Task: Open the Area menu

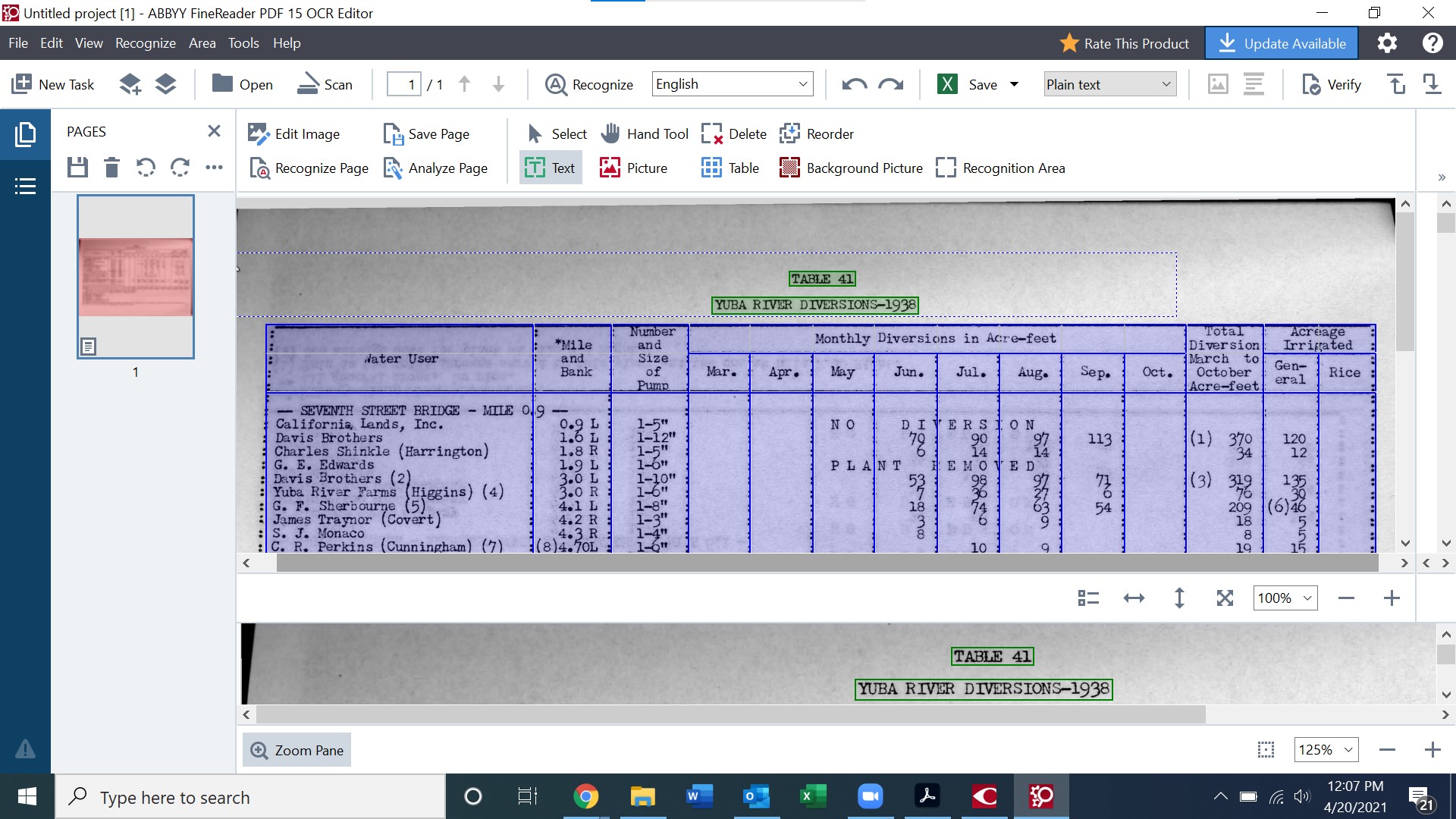Action: click(x=202, y=43)
